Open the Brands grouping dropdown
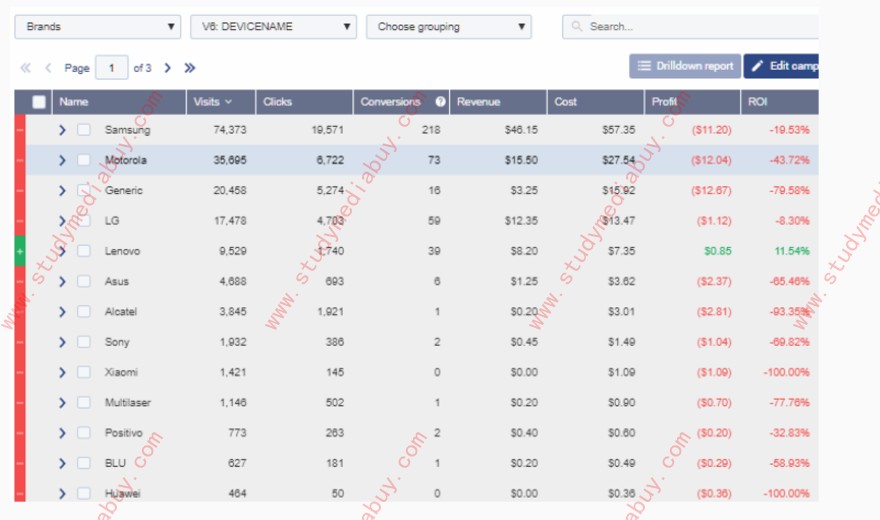The width and height of the screenshot is (880, 520). point(98,26)
